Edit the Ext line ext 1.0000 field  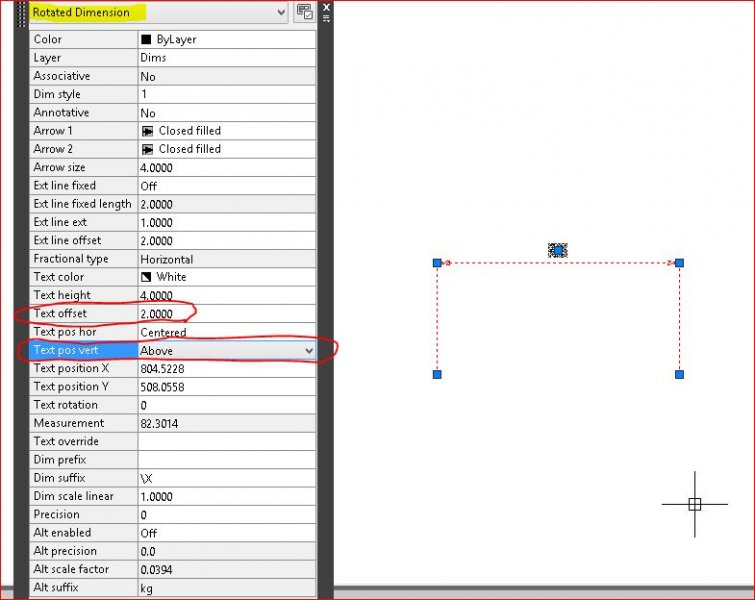tap(227, 222)
